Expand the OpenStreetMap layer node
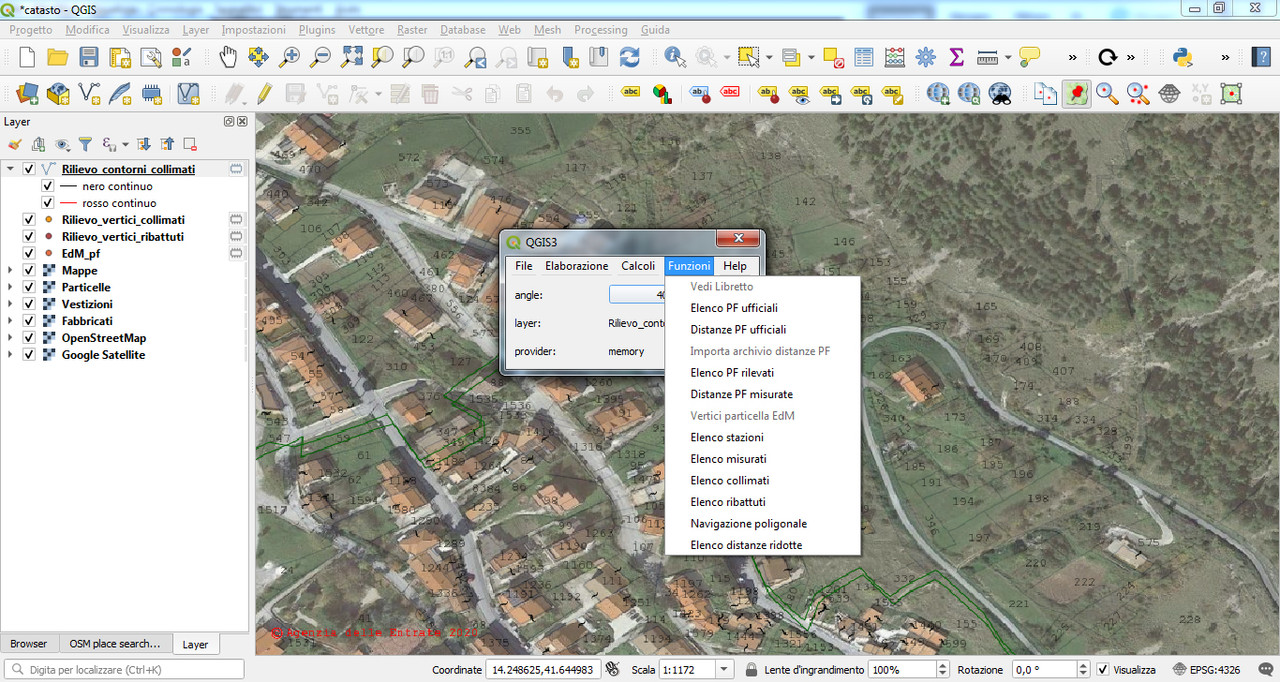Screen dimensions: 1280x682 point(11,338)
